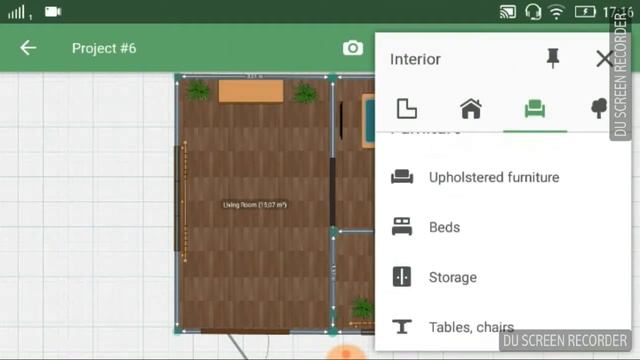
Task: Select the orange table in Living Room
Action: coord(251,91)
